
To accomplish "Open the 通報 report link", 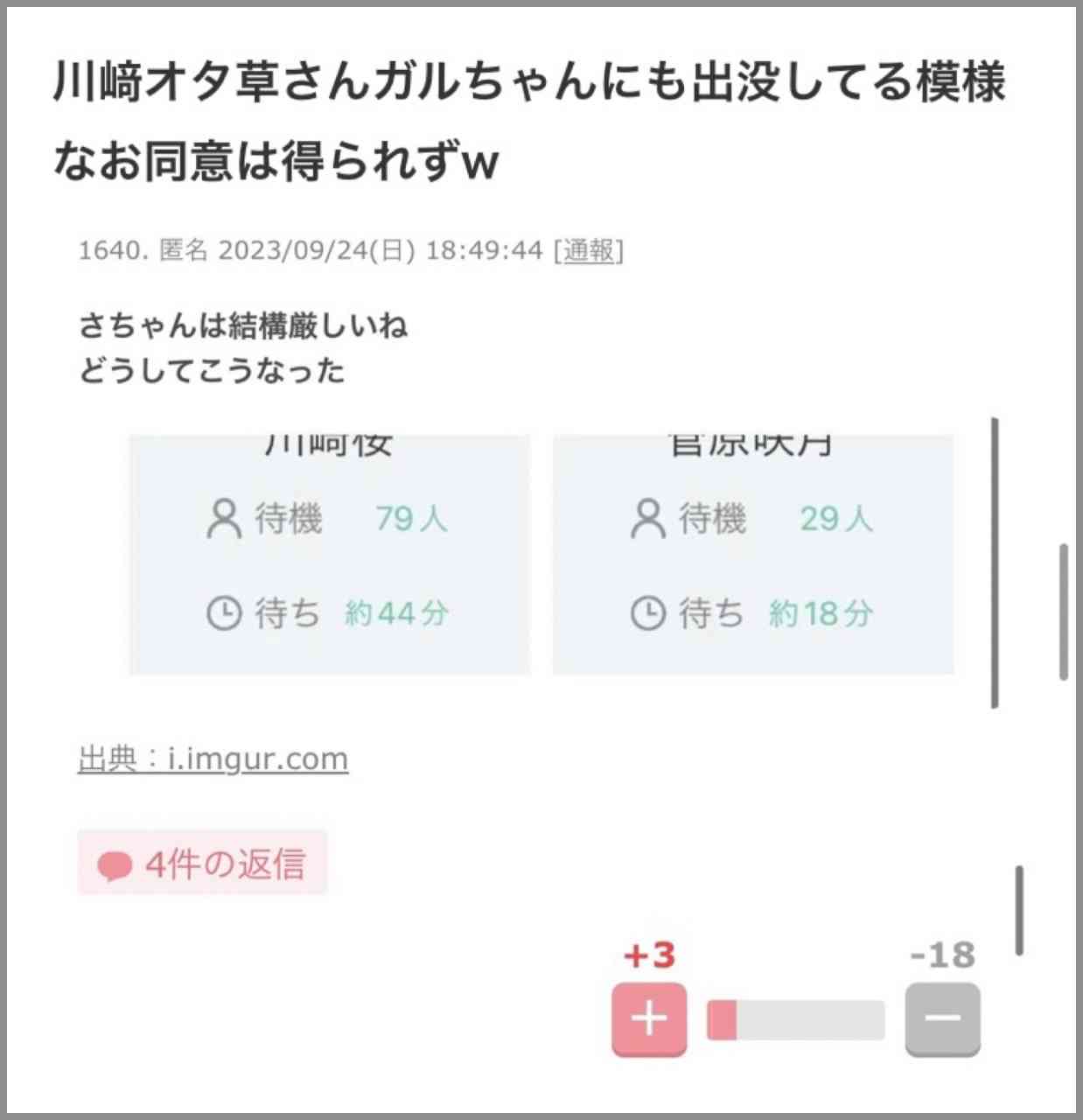I will pos(589,251).
